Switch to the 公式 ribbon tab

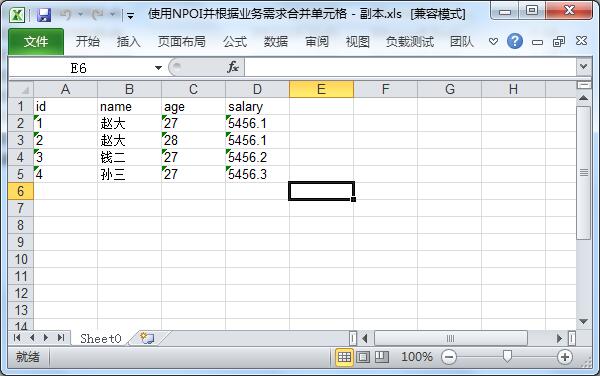pos(235,41)
